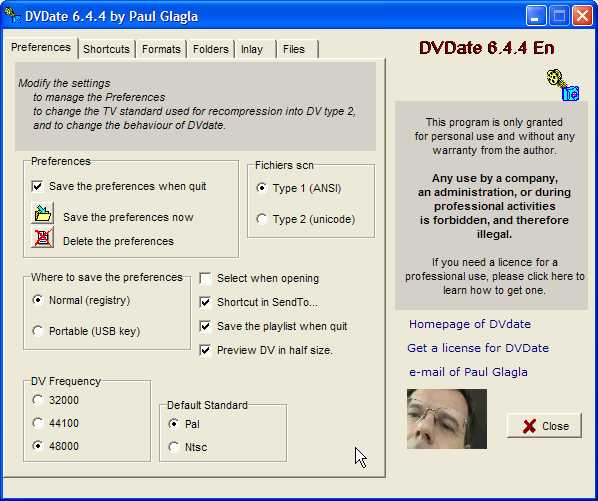Click the author photo thumbnail
Viewport: 598px width, 501px height.
(x=447, y=419)
